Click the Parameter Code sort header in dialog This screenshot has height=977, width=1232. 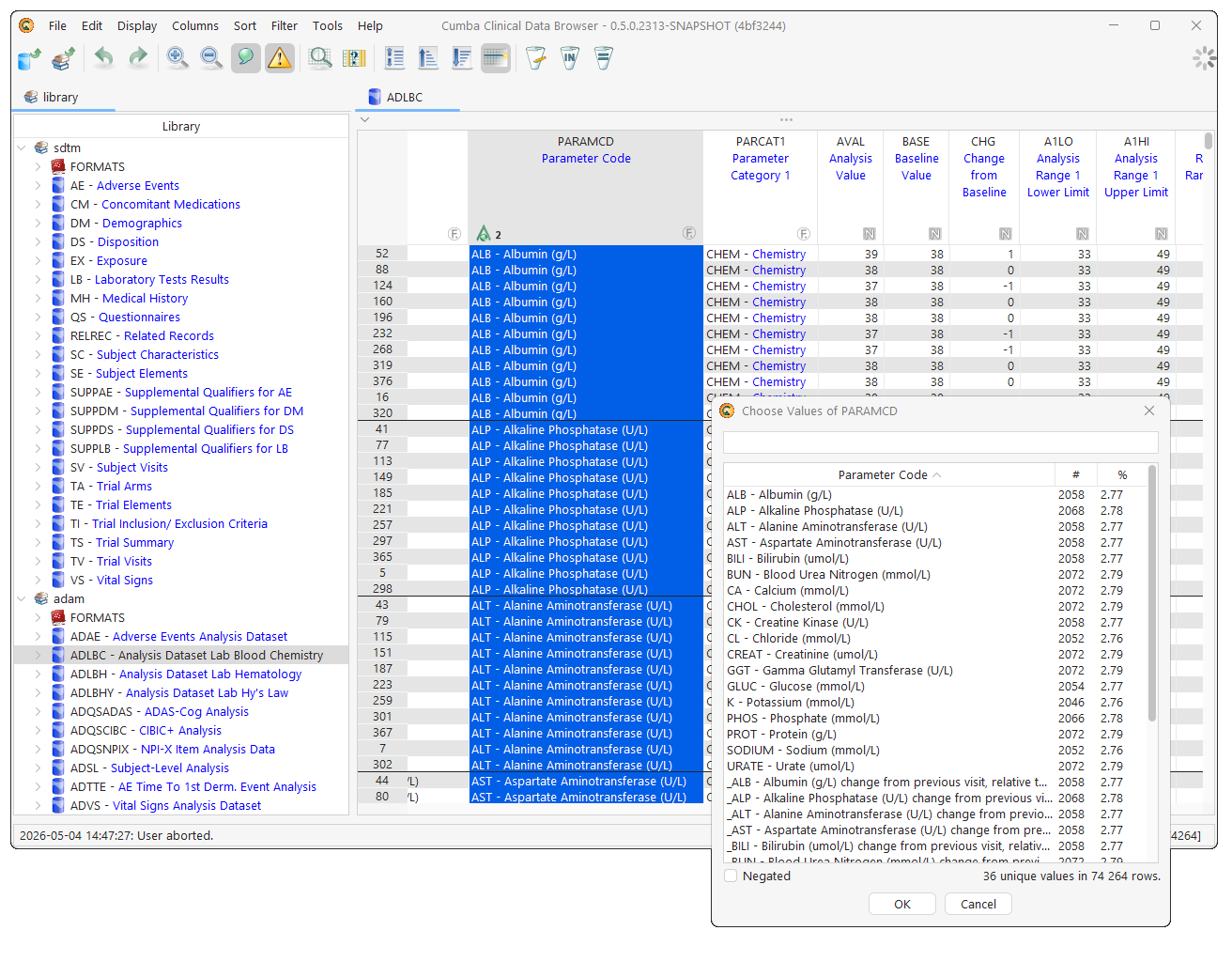click(x=888, y=475)
